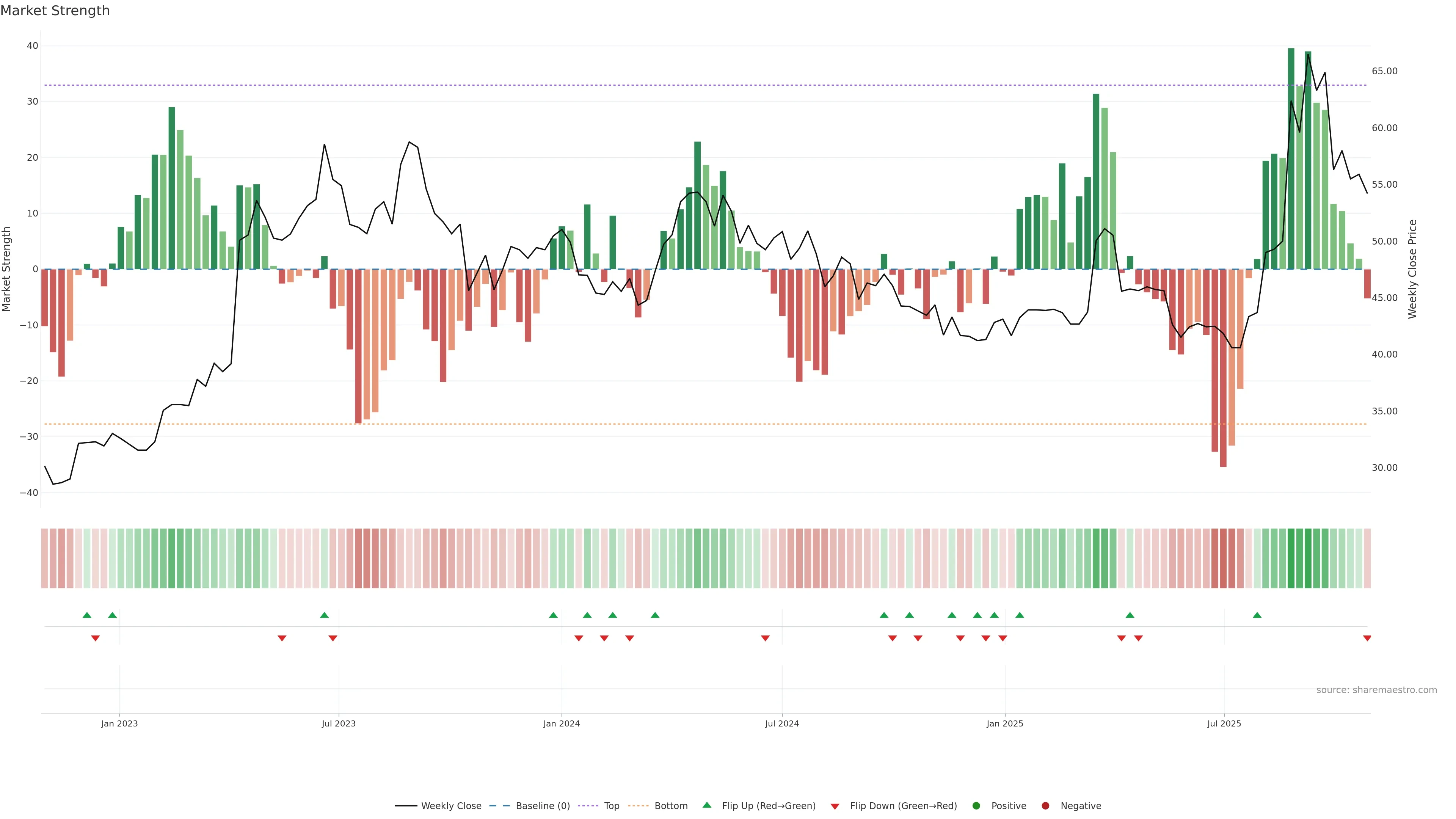Image resolution: width=1456 pixels, height=819 pixels.
Task: Click the Flip Up green triangle legend icon
Action: [706, 805]
